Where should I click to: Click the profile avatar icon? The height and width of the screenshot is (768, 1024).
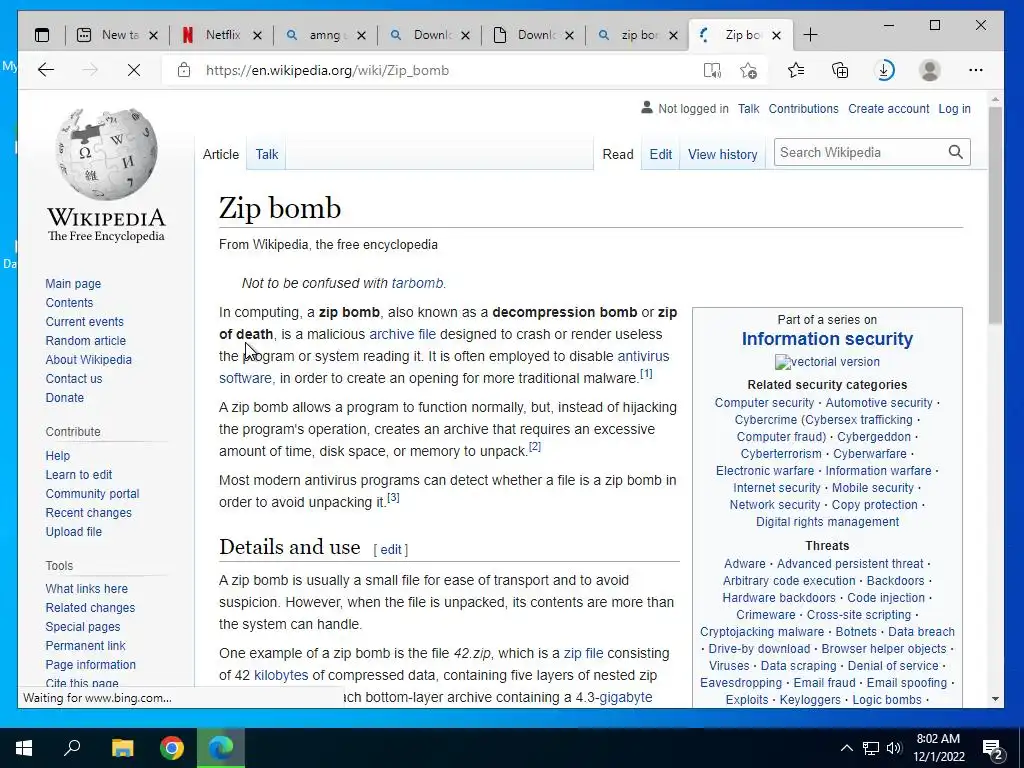point(929,70)
